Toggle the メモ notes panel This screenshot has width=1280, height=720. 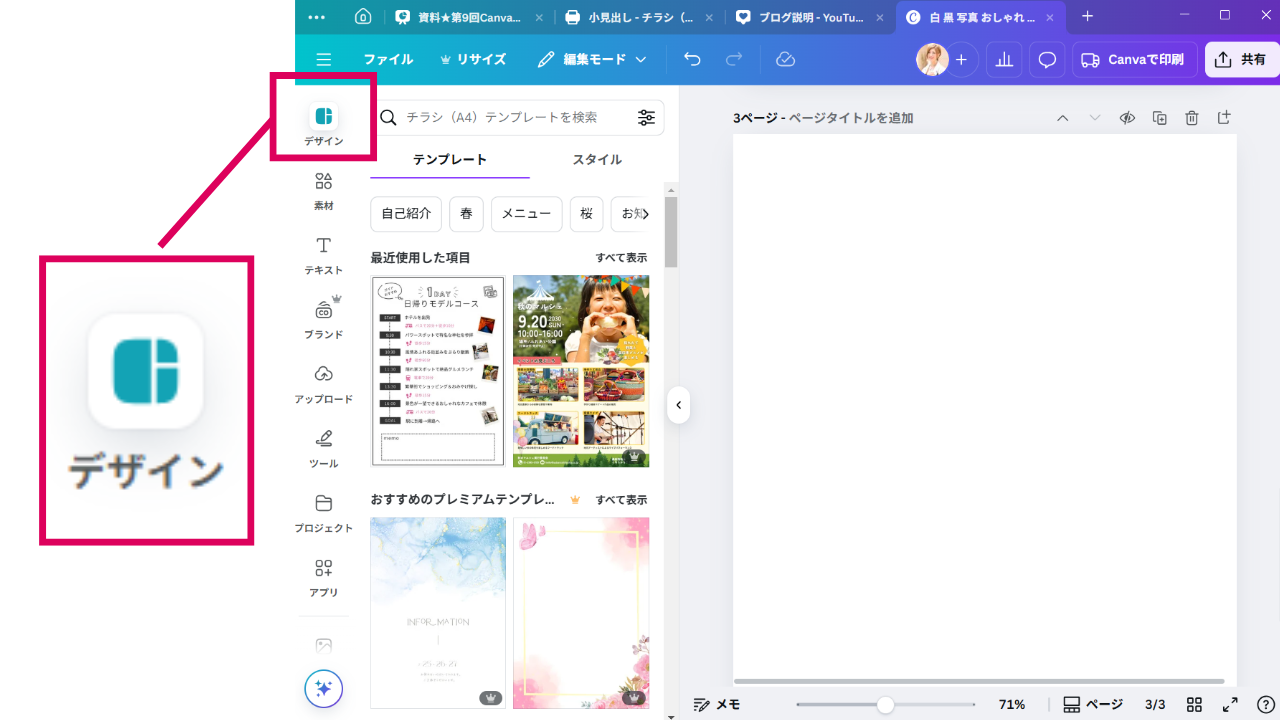(717, 704)
